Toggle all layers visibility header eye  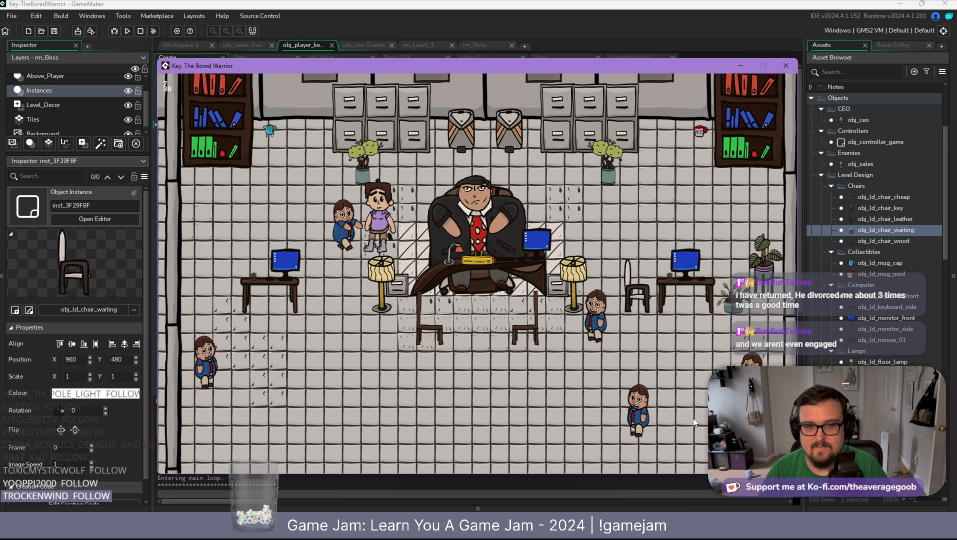coord(135,68)
